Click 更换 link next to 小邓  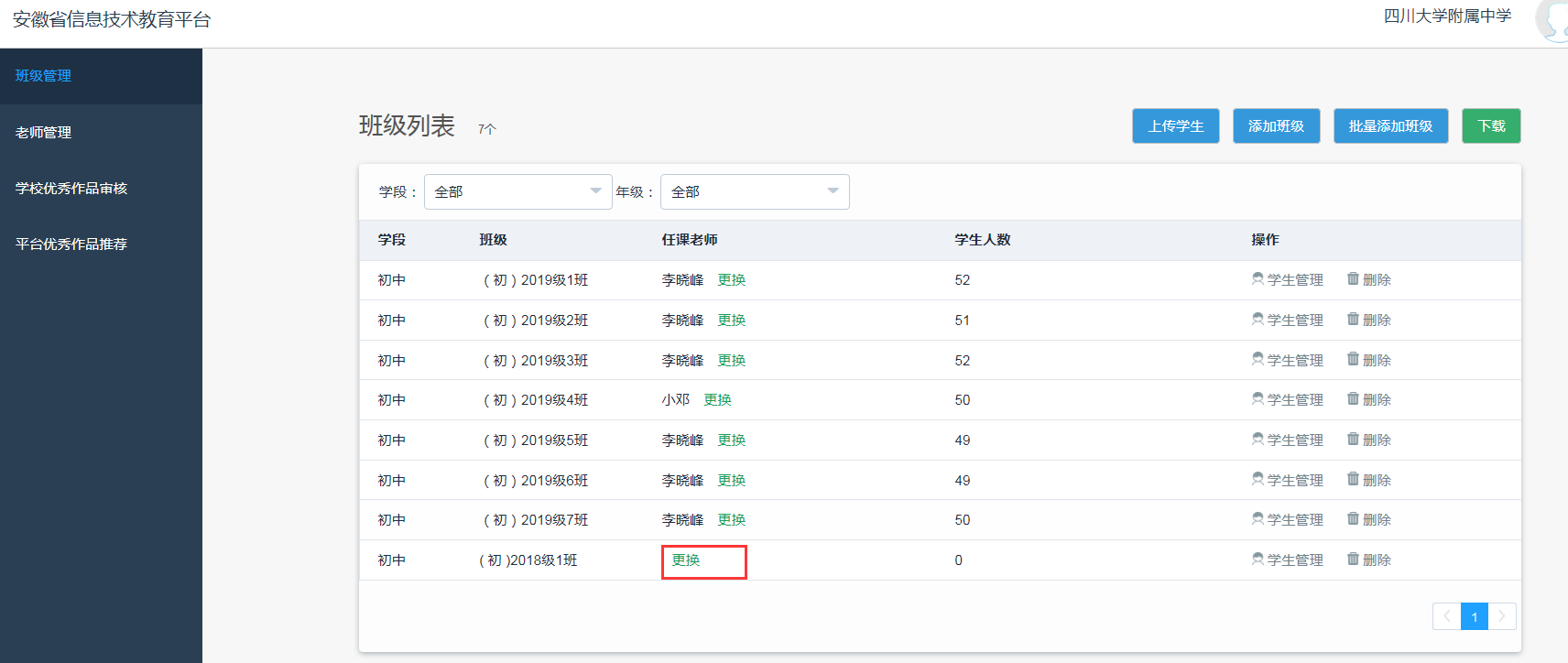(717, 400)
